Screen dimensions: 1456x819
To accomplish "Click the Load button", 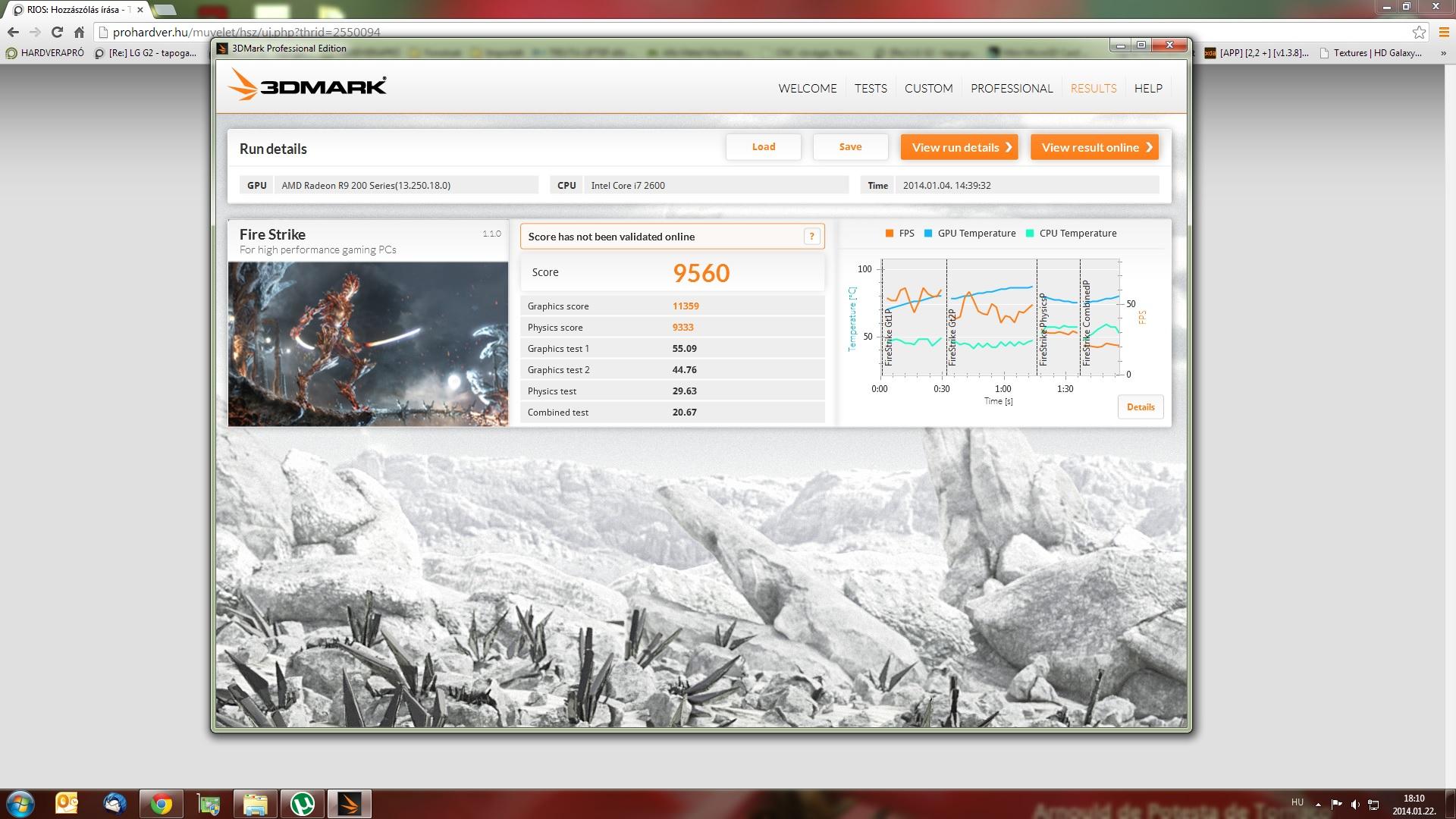I will [764, 147].
